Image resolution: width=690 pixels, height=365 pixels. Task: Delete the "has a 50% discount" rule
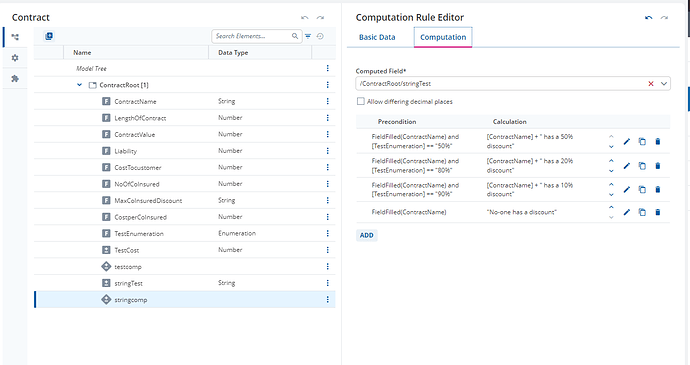pos(658,141)
